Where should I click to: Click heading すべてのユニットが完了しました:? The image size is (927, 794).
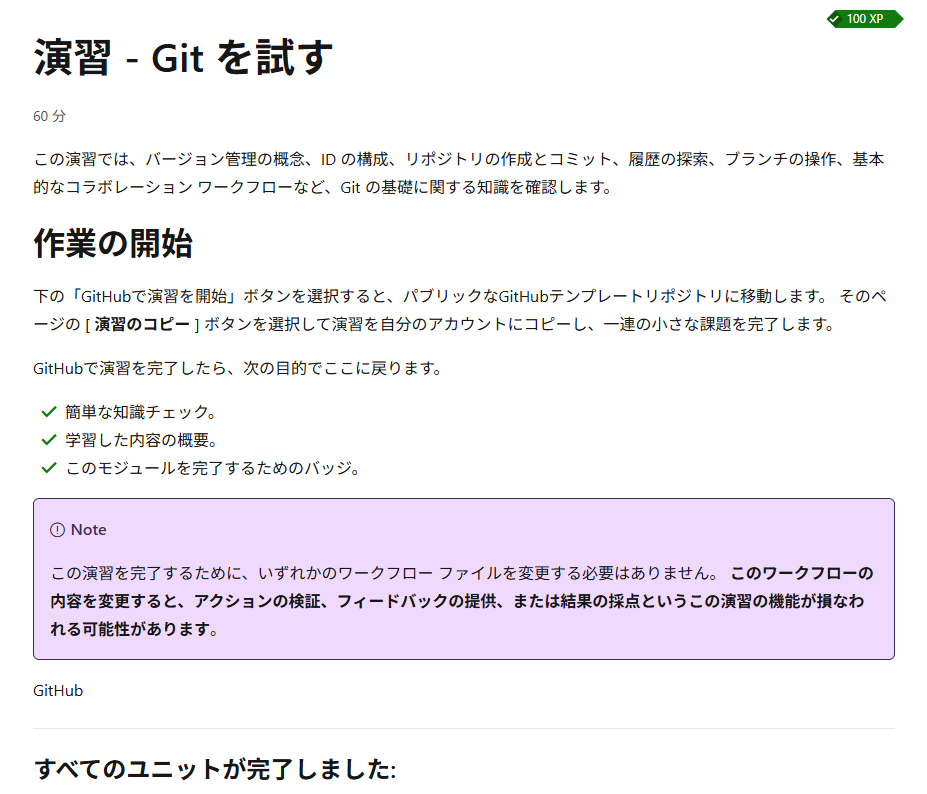point(215,769)
